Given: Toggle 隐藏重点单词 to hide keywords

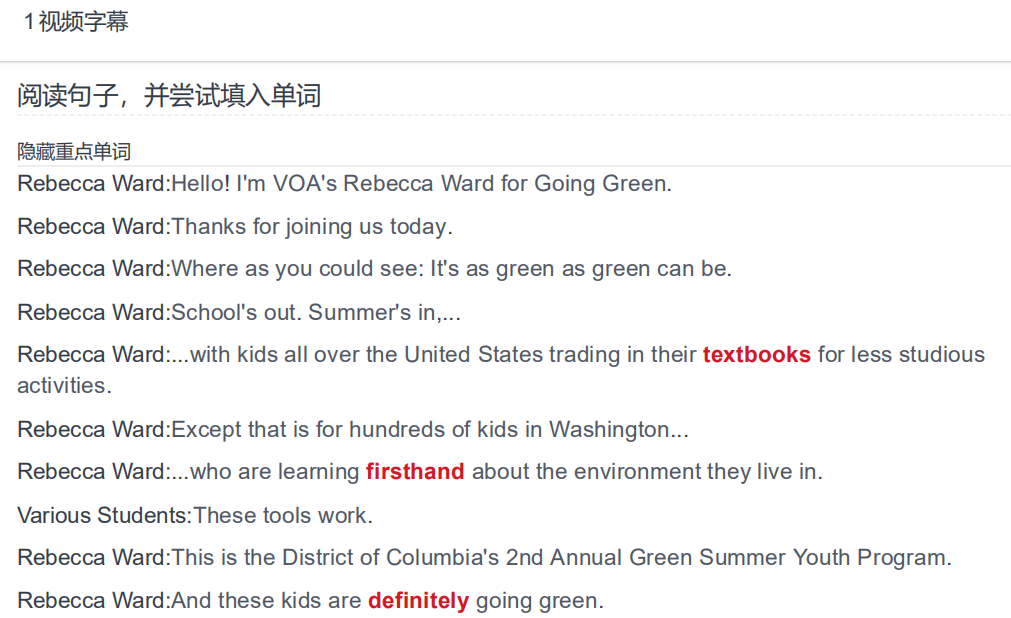Looking at the screenshot, I should pos(74,152).
